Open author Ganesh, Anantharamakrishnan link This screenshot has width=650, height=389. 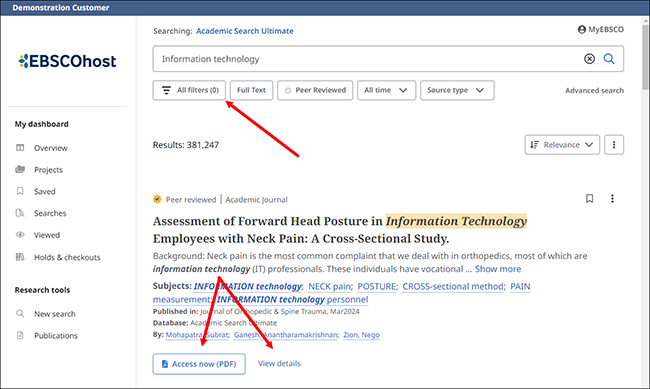pyautogui.click(x=286, y=335)
